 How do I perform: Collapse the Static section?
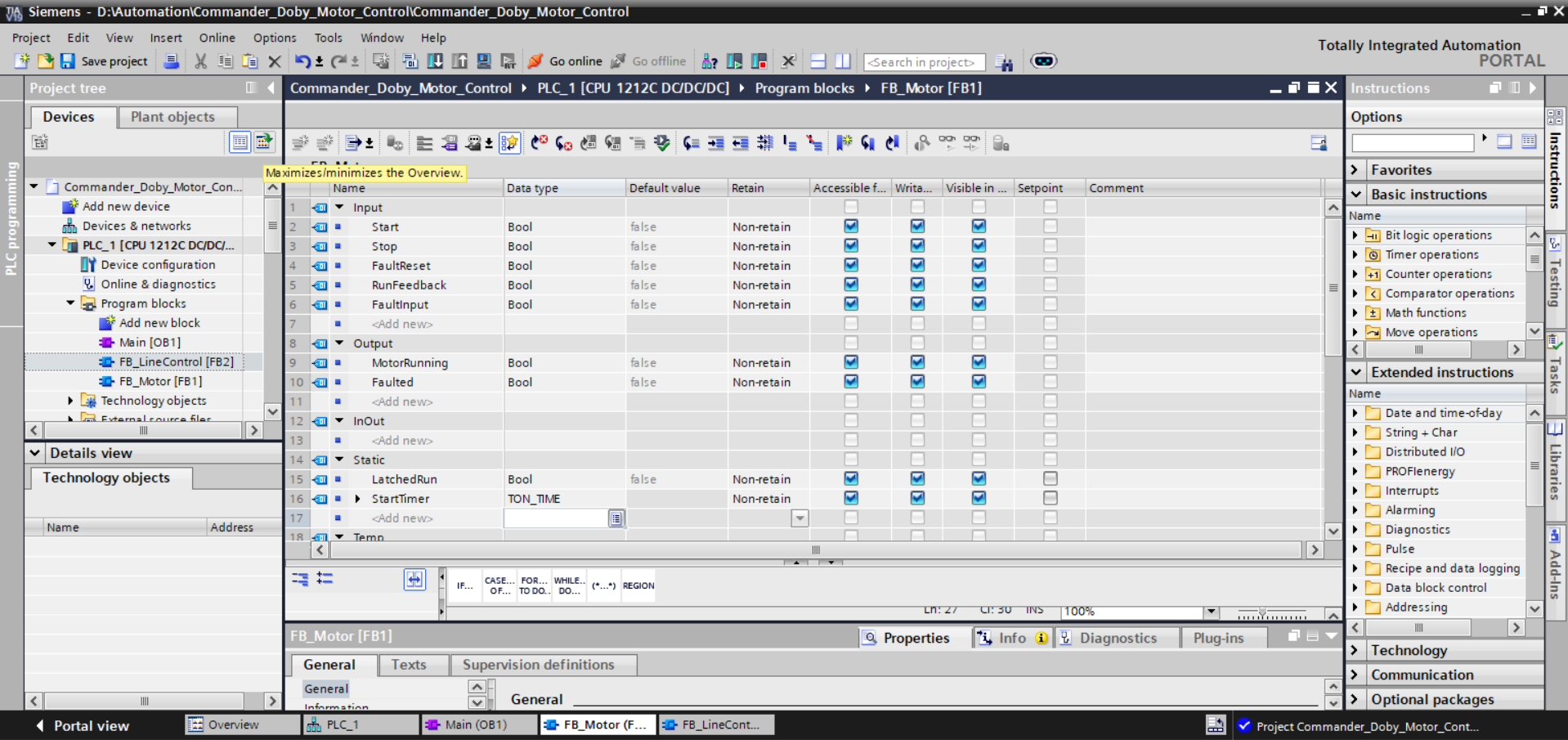point(339,460)
